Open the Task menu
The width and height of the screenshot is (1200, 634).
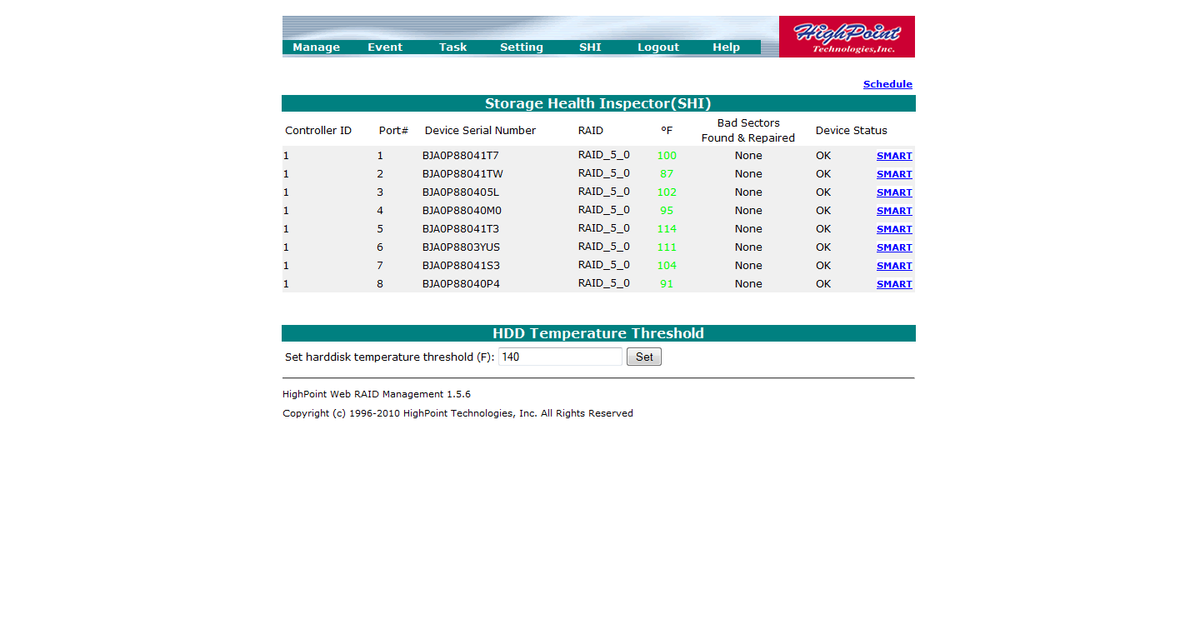[x=453, y=46]
